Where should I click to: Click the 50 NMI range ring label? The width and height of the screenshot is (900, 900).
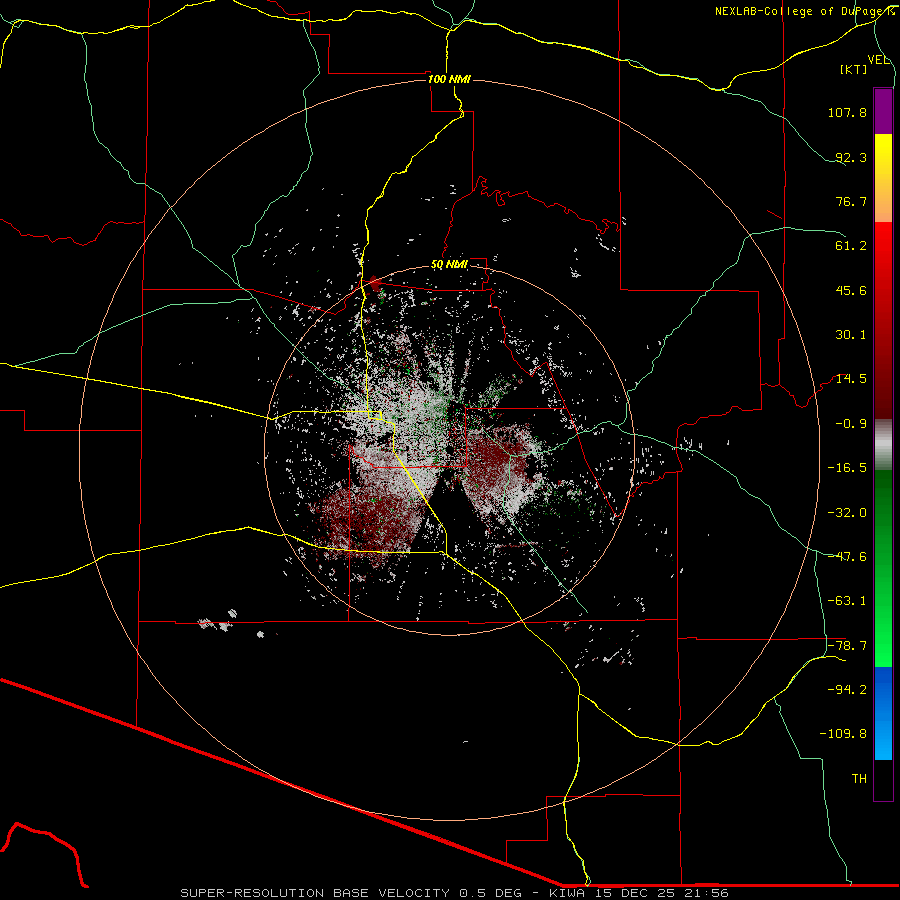coord(449,265)
